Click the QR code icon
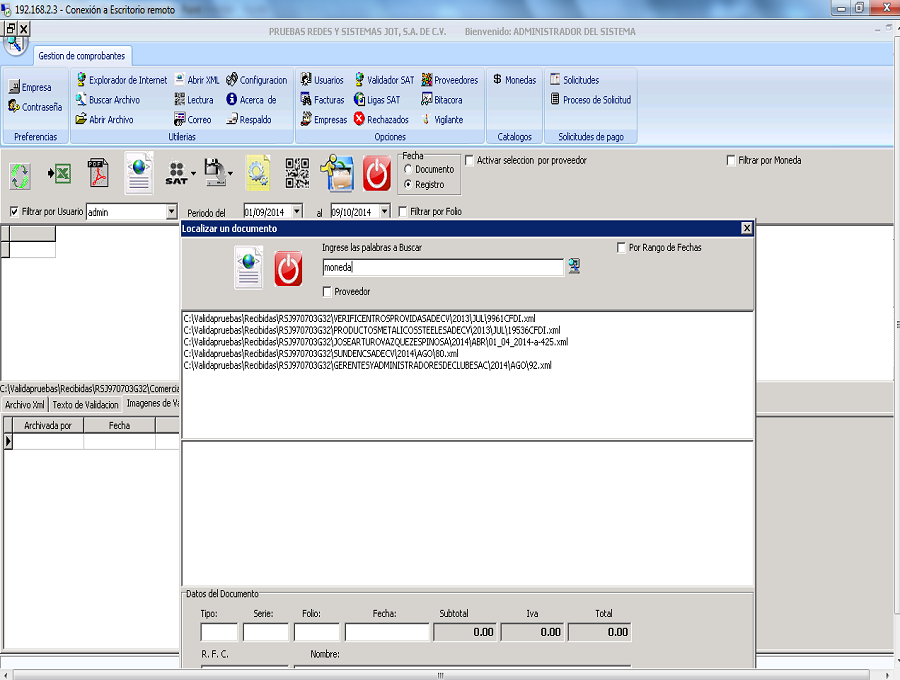This screenshot has height=680, width=900. pyautogui.click(x=297, y=173)
